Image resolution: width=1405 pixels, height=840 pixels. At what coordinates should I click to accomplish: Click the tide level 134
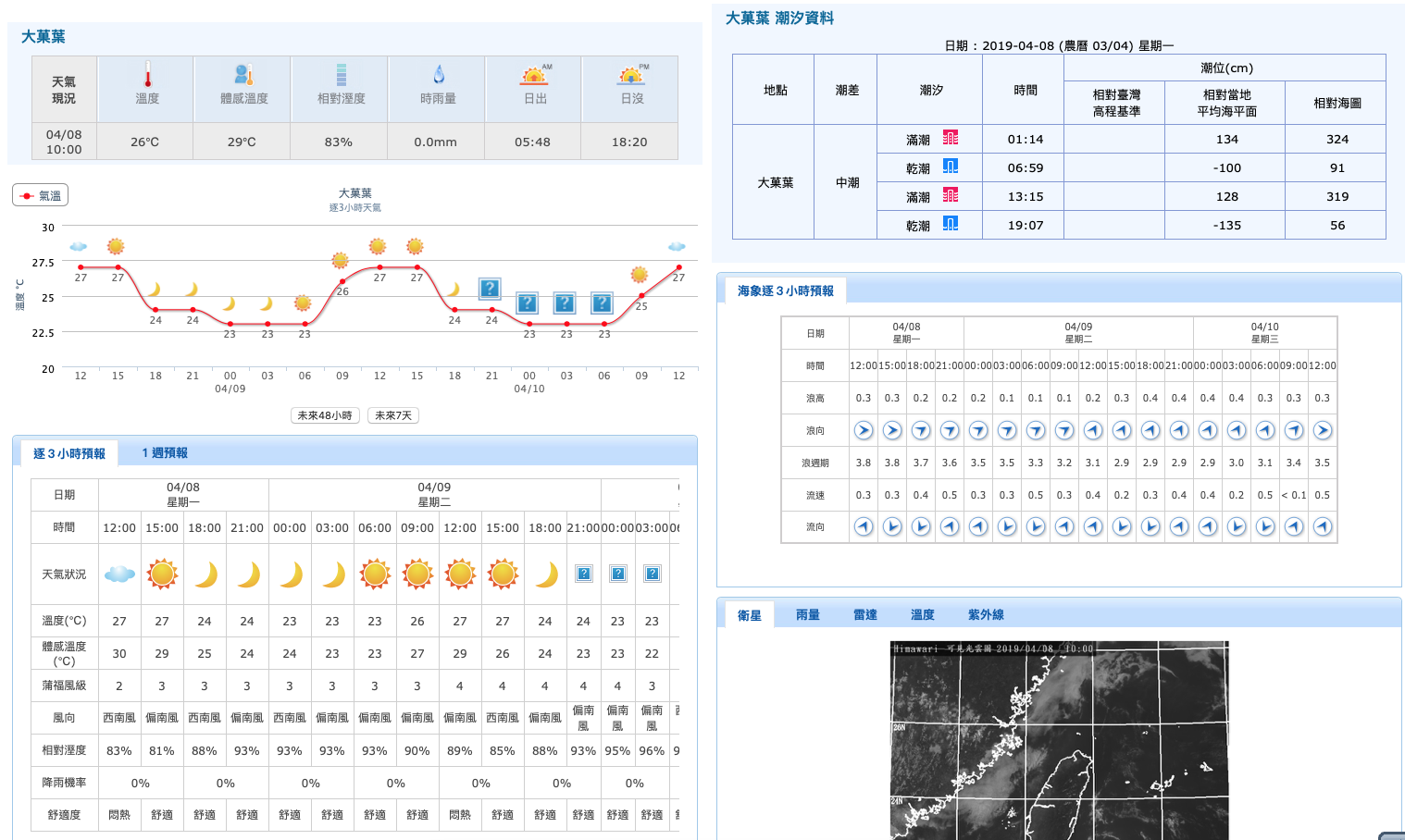1227,139
